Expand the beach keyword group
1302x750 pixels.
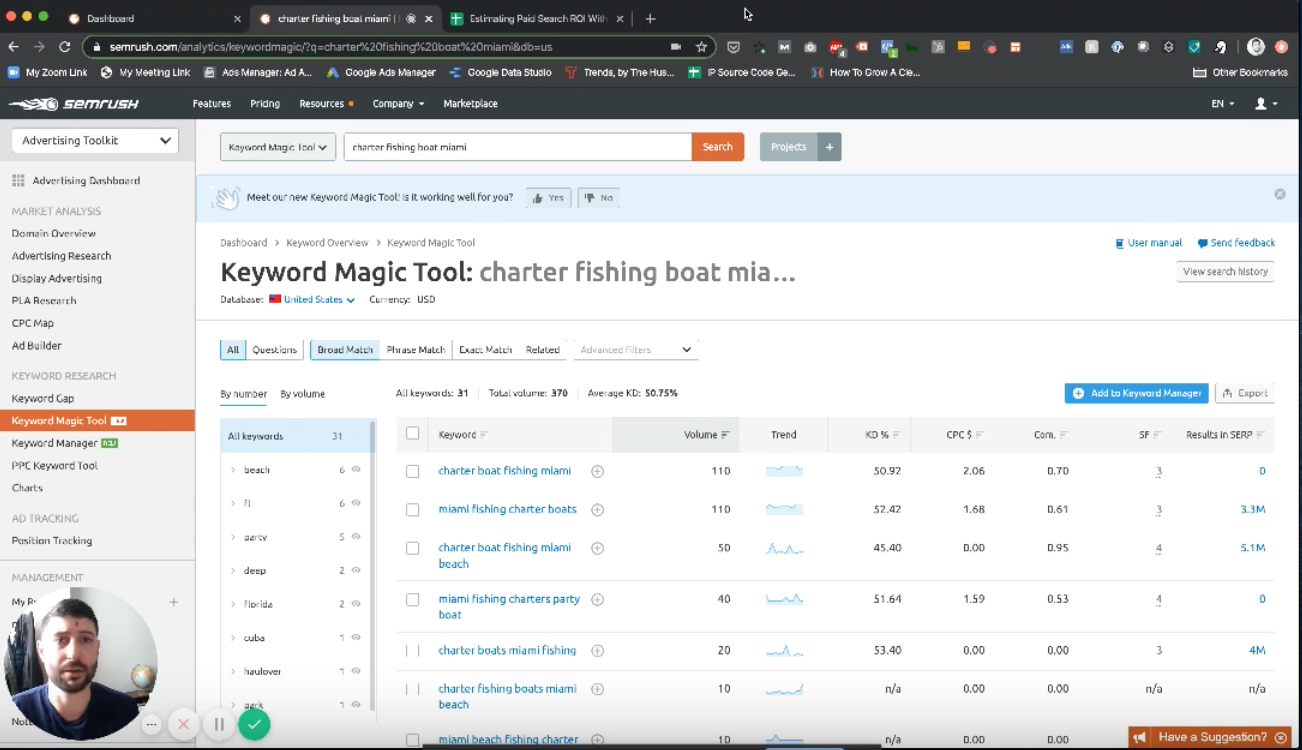(233, 470)
